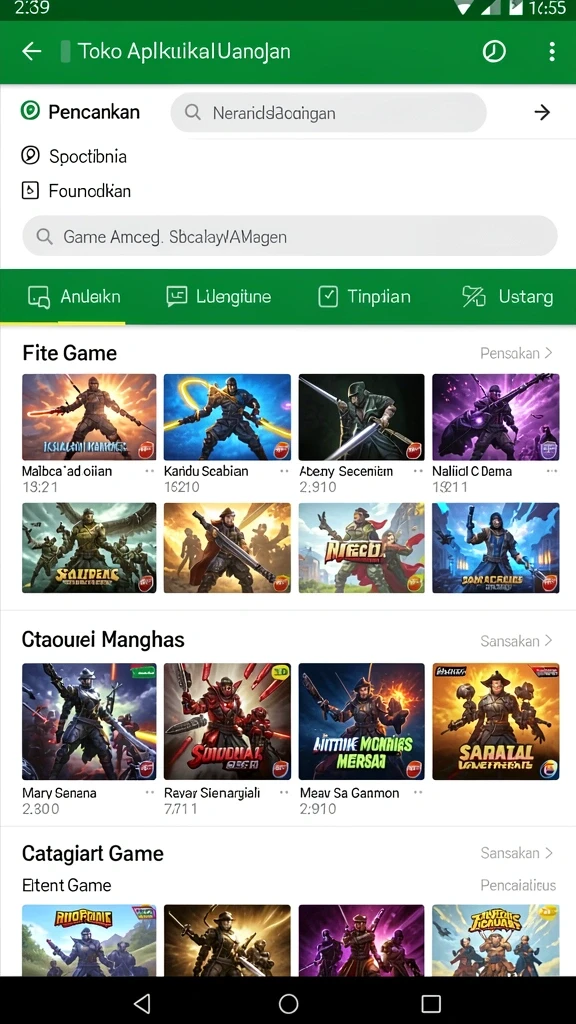Click the Ctaourei Manghas section heading

(103, 639)
